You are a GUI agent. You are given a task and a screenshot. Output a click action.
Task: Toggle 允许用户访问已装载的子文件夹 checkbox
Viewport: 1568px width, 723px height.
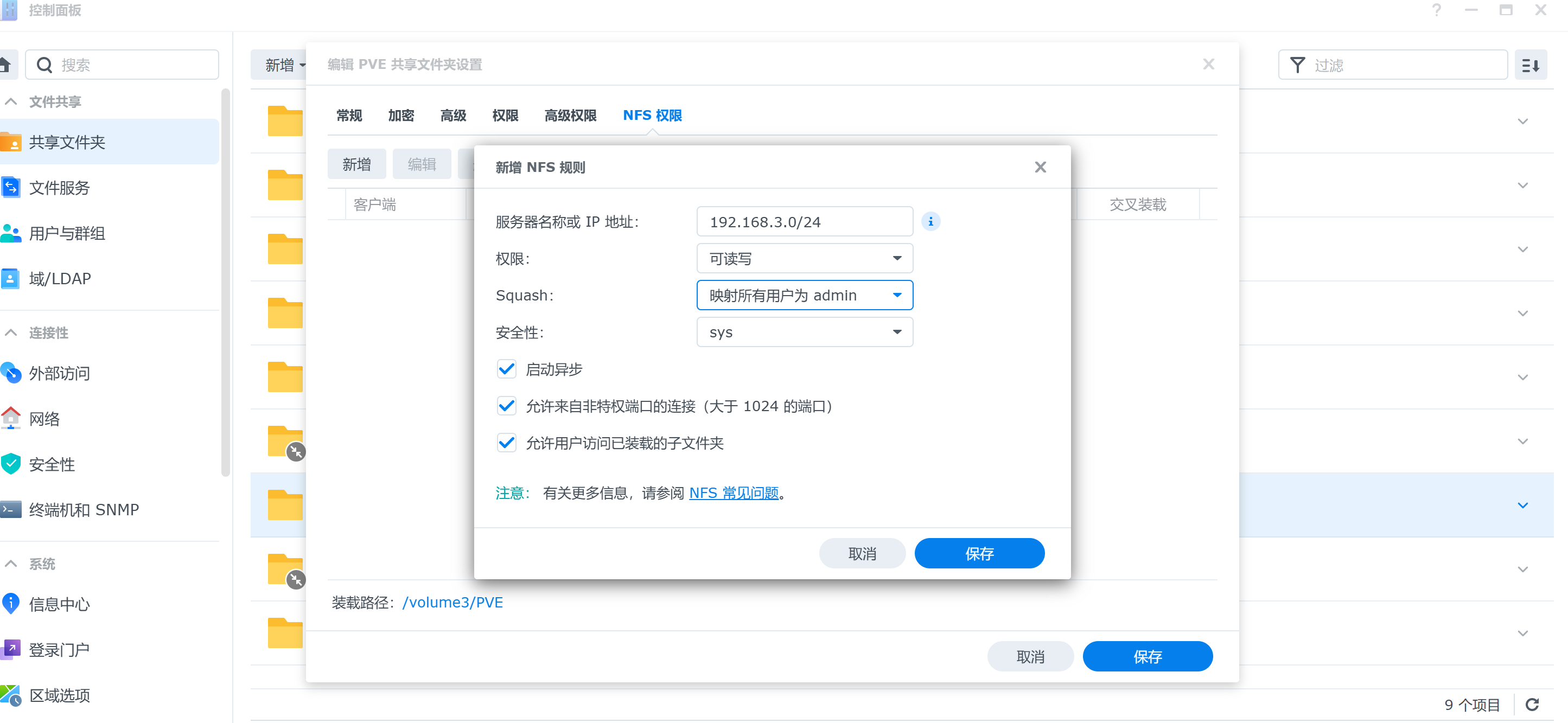click(x=506, y=443)
